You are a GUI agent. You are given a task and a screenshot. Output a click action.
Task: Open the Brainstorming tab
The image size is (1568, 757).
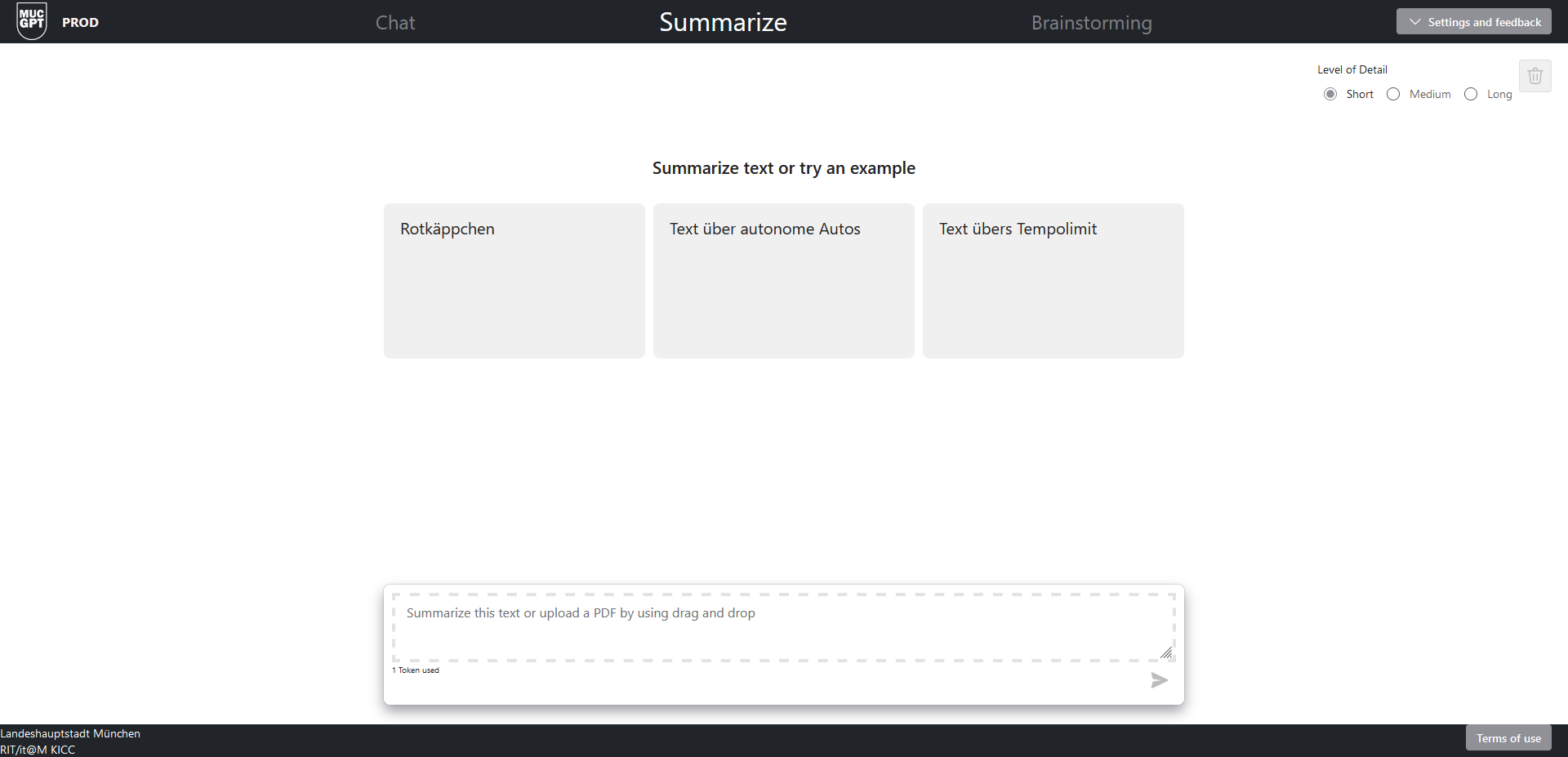pos(1091,23)
